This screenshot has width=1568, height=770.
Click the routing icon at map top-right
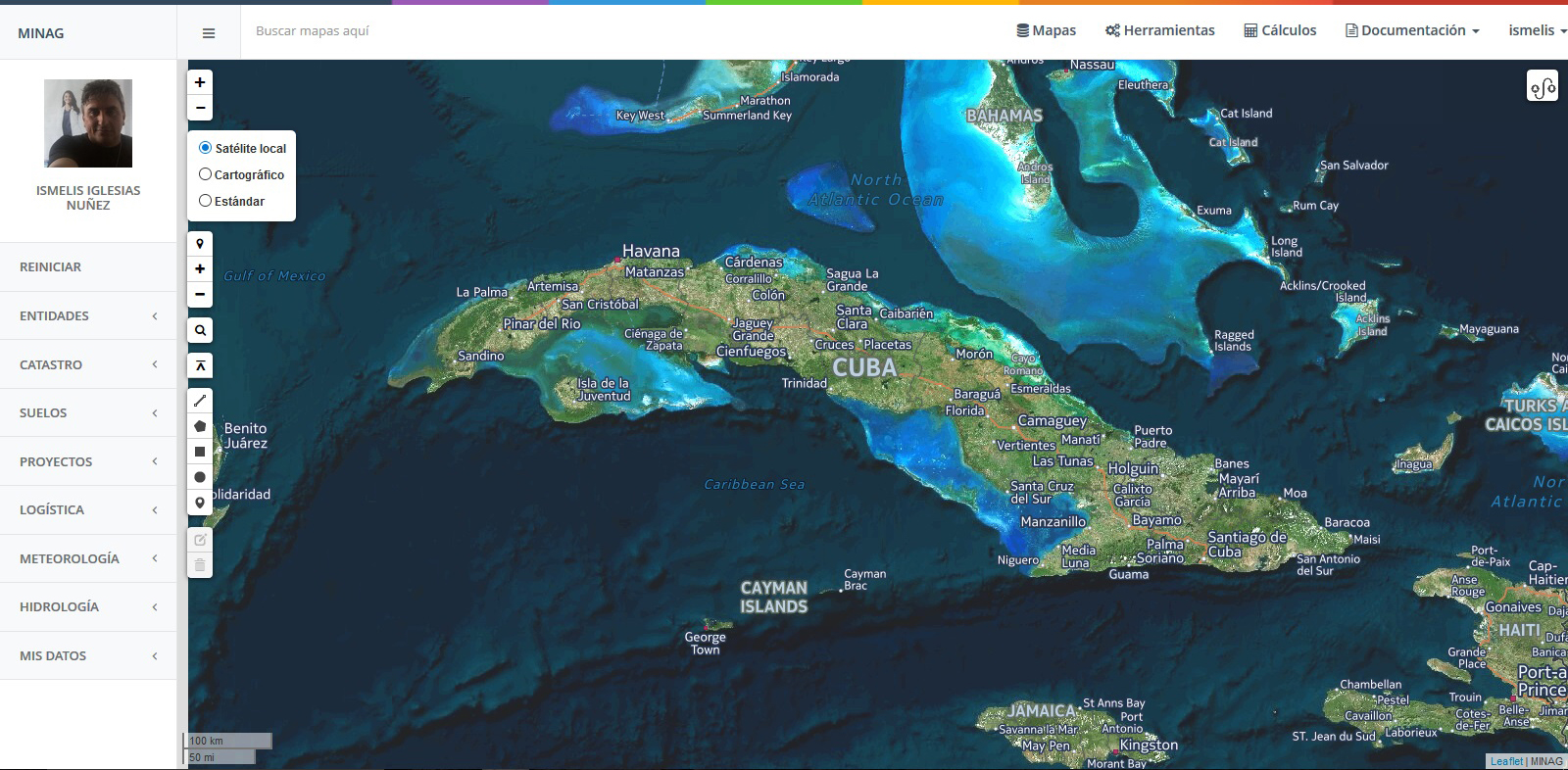pyautogui.click(x=1542, y=87)
